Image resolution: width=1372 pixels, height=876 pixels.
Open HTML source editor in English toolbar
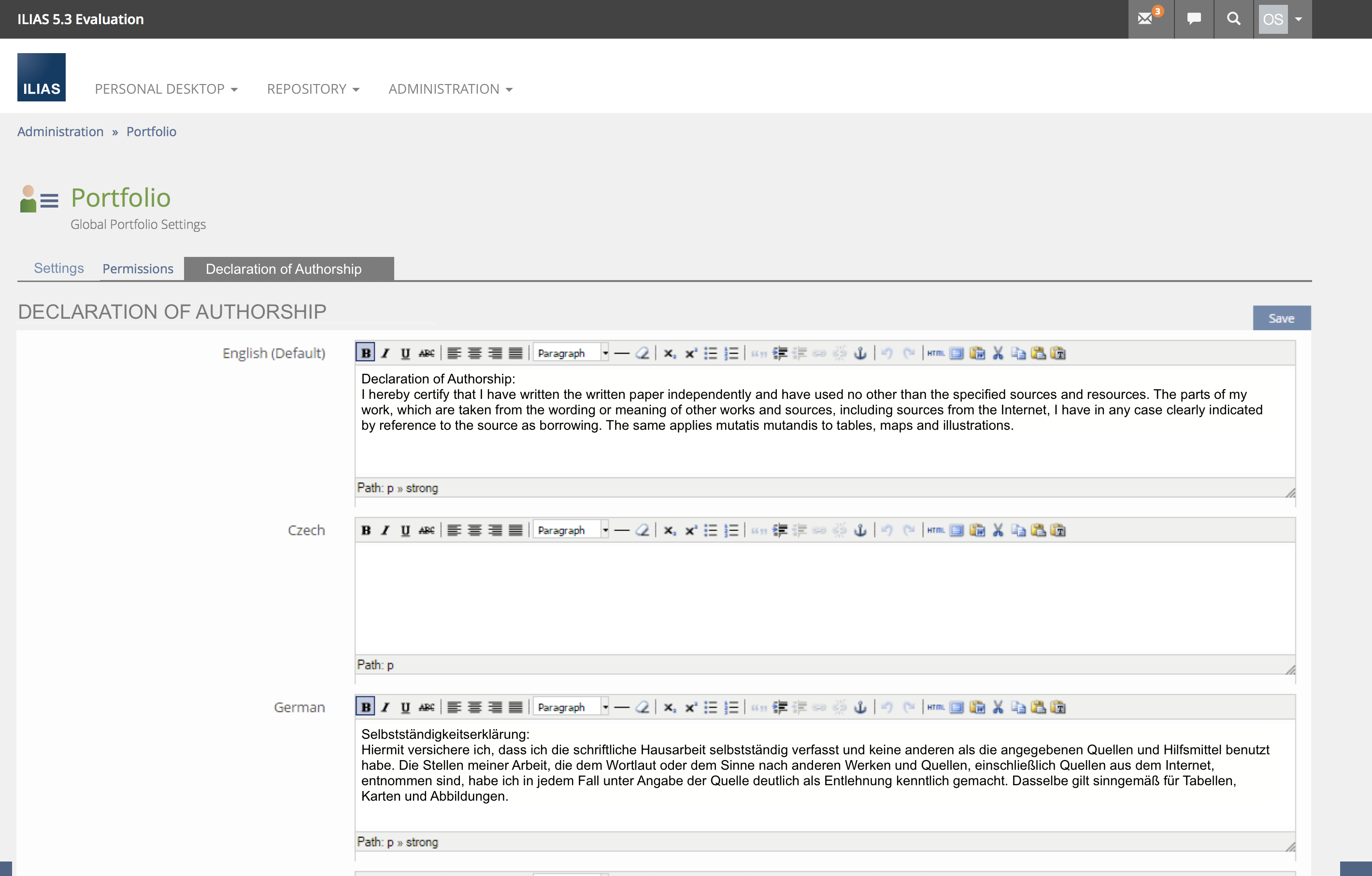(935, 353)
